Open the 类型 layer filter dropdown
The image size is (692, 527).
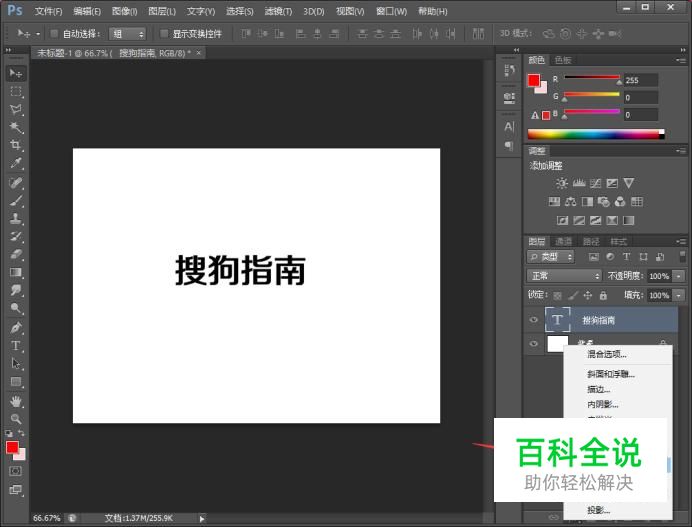pyautogui.click(x=550, y=257)
